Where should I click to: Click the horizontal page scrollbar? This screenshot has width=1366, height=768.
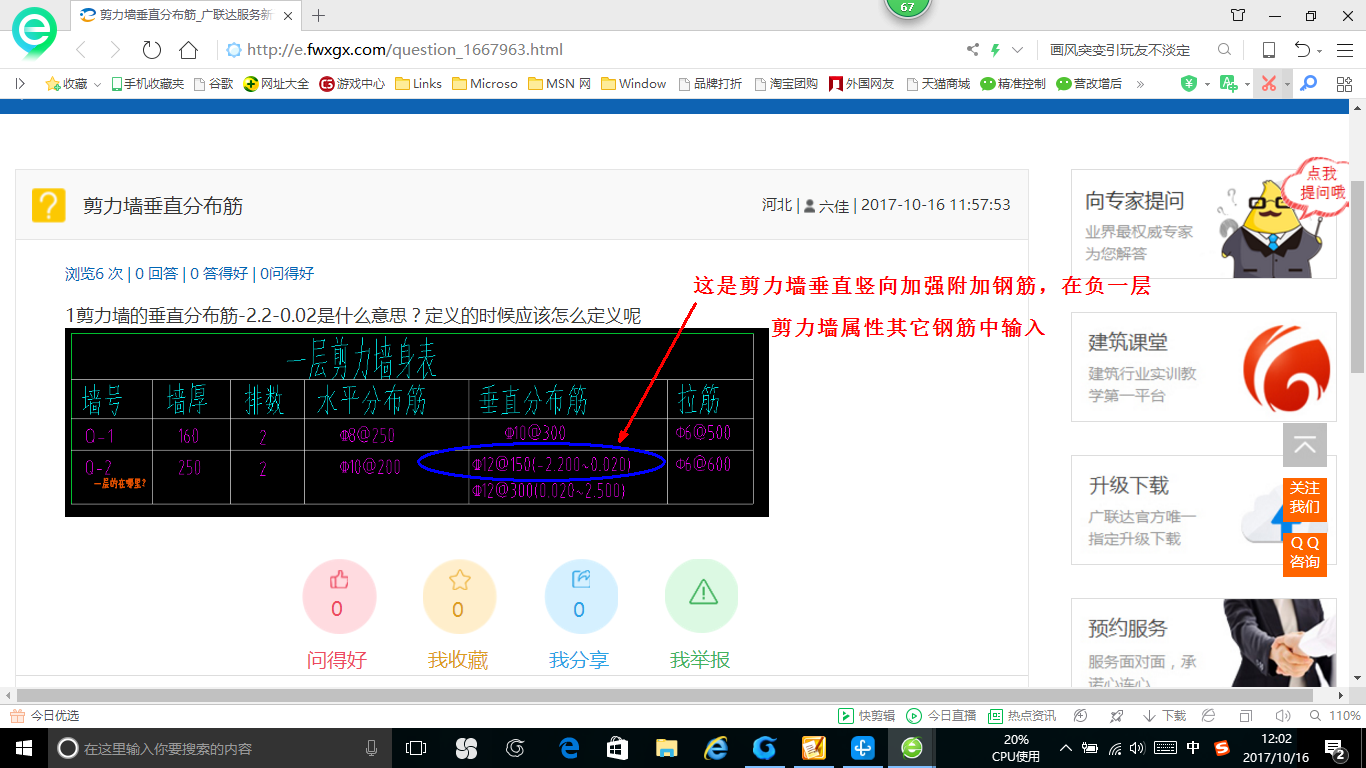point(665,695)
